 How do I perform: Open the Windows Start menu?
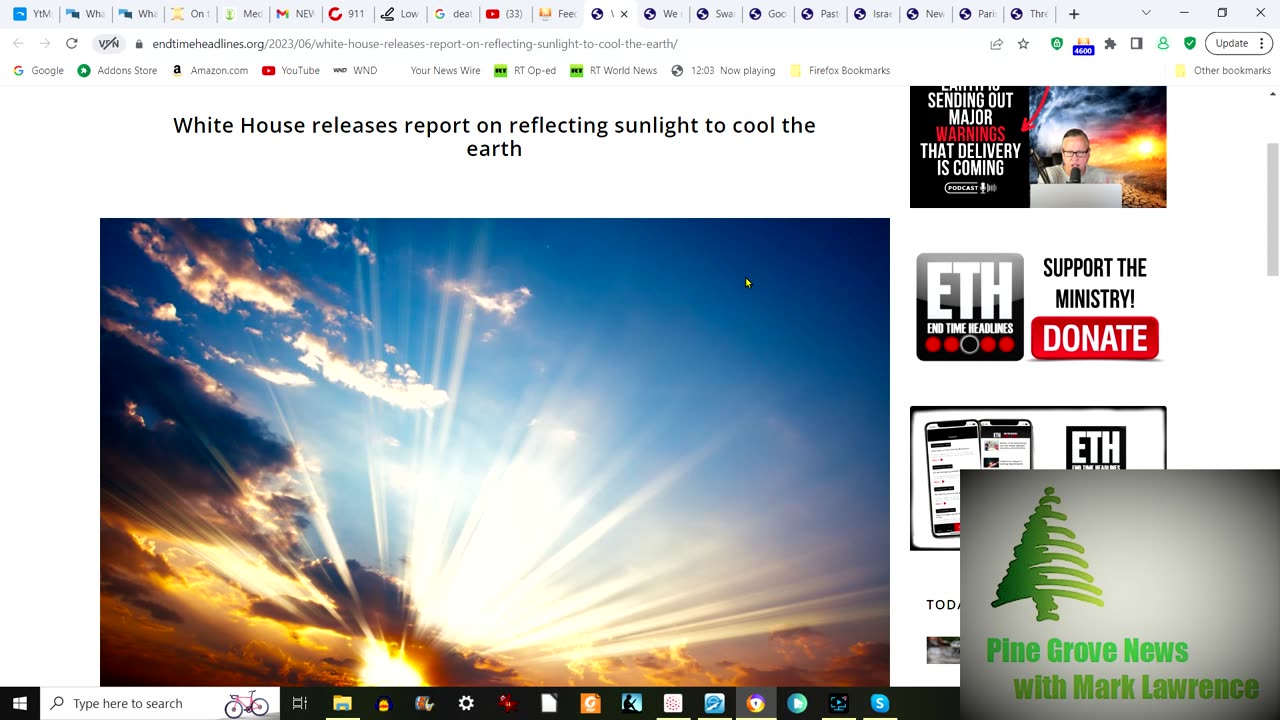[20, 703]
